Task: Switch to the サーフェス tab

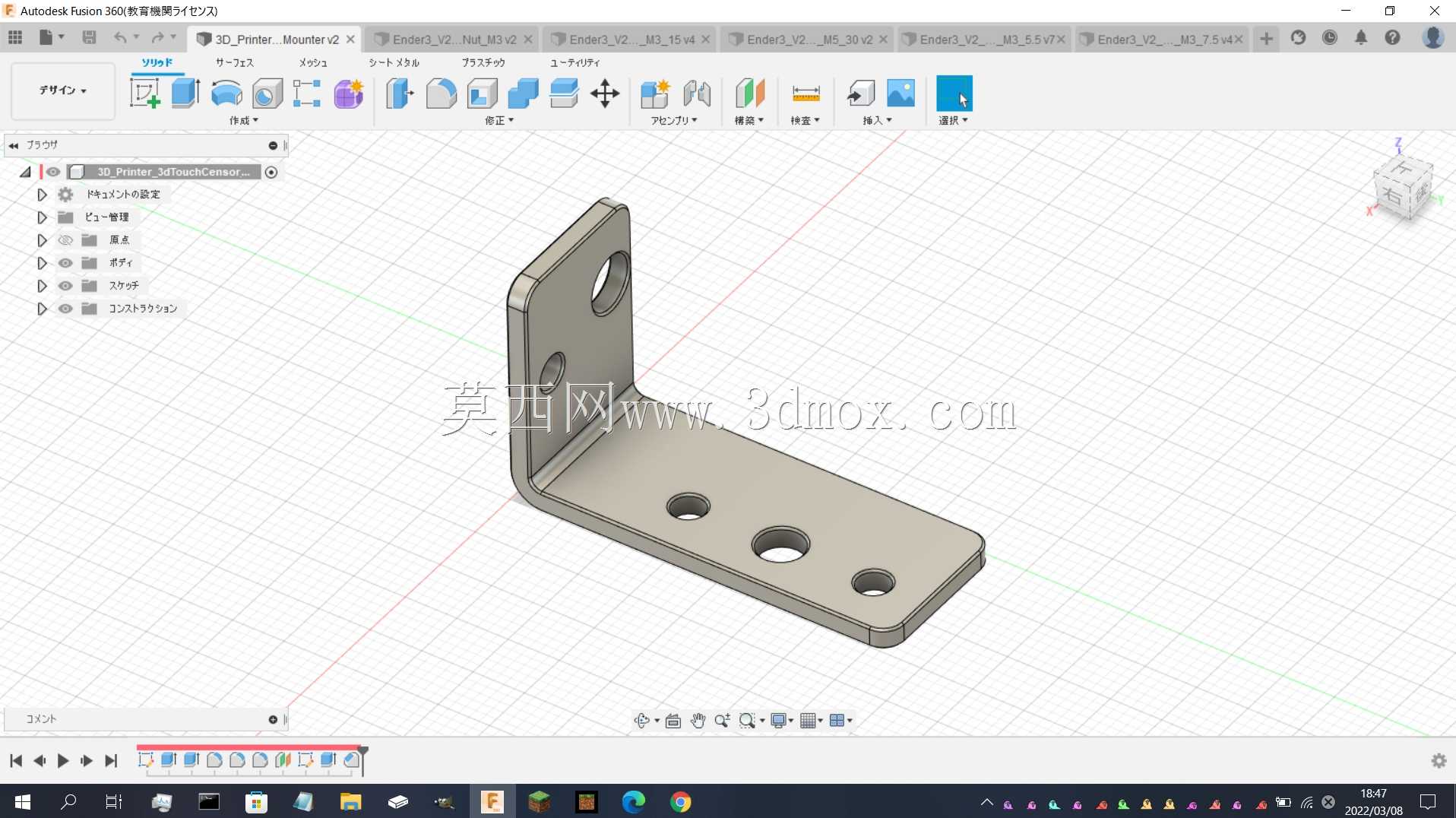Action: click(234, 62)
